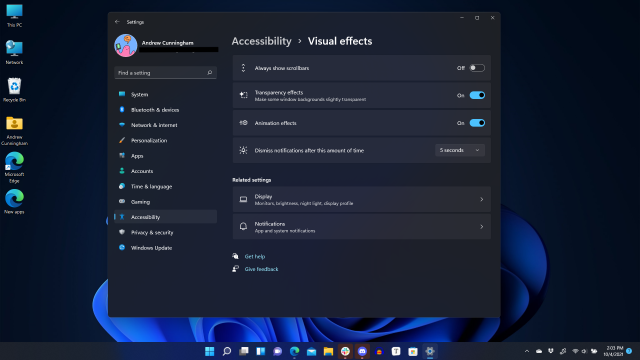Select Gaming in the sidebar
Image resolution: width=640 pixels, height=360 pixels.
point(165,202)
